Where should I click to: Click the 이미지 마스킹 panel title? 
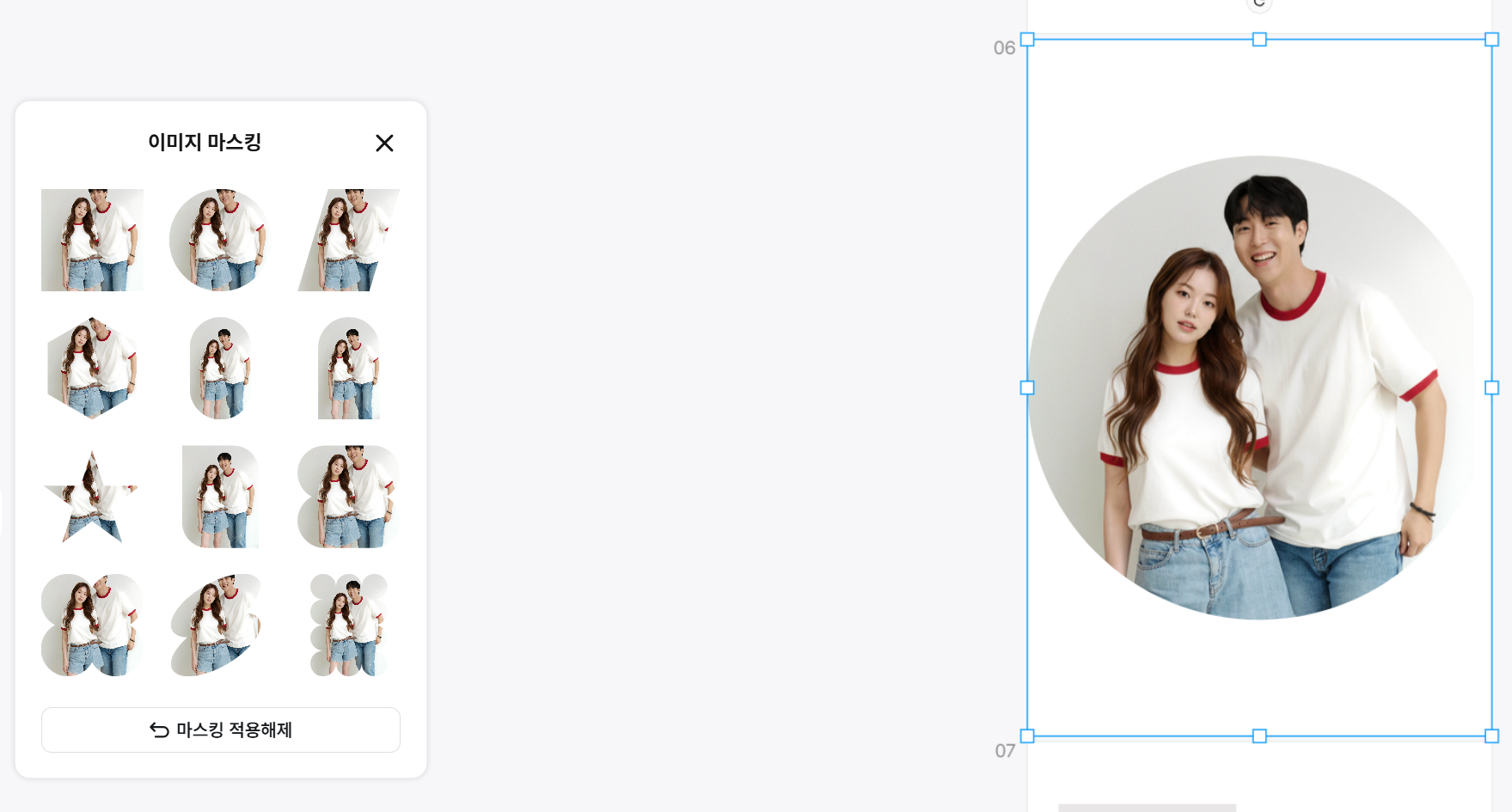(x=205, y=142)
